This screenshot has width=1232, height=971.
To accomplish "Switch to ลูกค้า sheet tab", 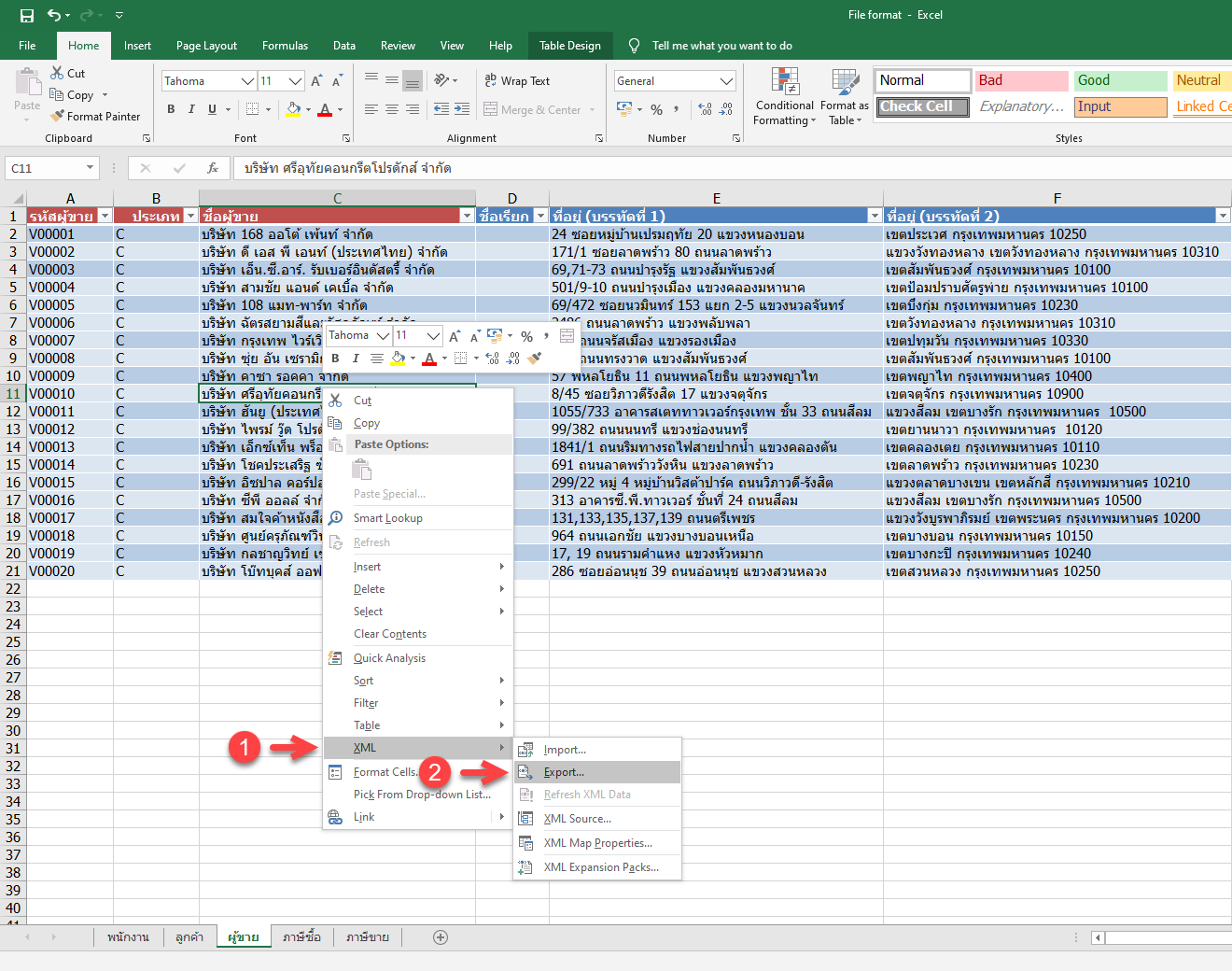I will (189, 937).
